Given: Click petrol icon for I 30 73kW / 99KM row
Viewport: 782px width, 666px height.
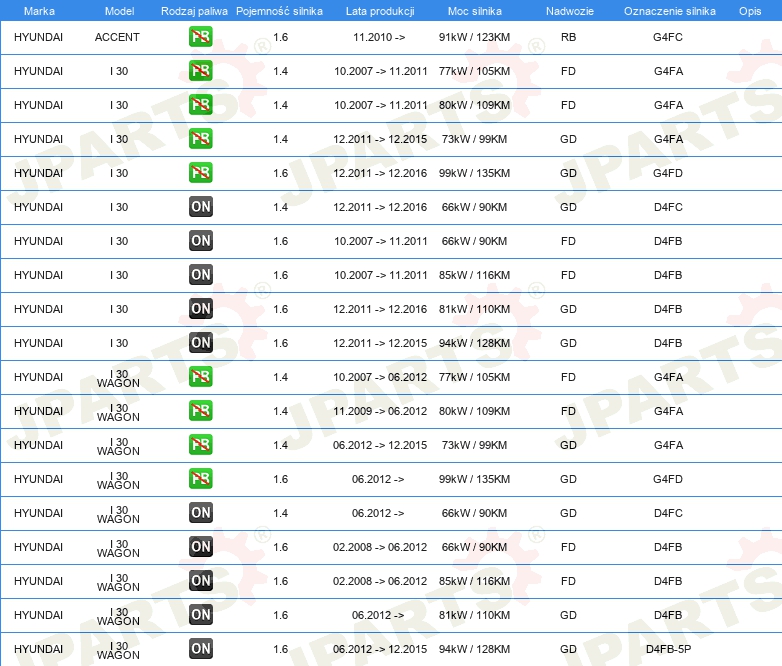Looking at the screenshot, I should 200,139.
